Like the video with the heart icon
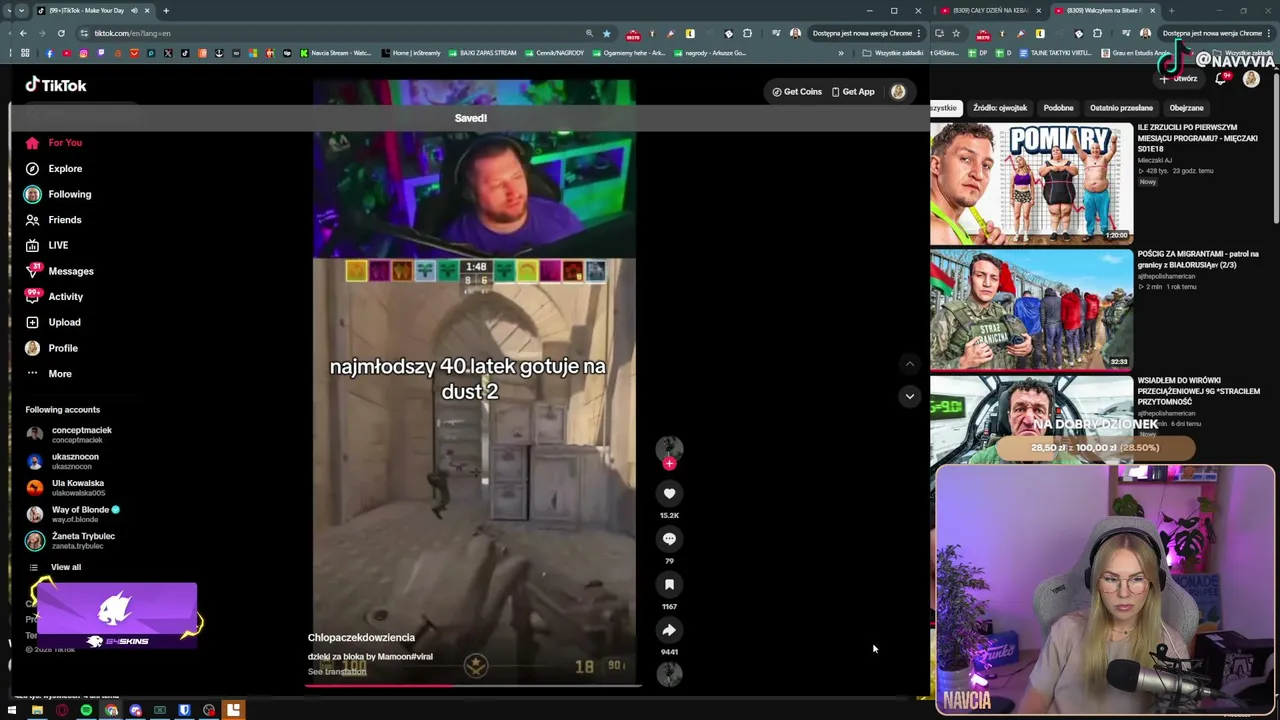This screenshot has height=720, width=1280. pos(669,493)
